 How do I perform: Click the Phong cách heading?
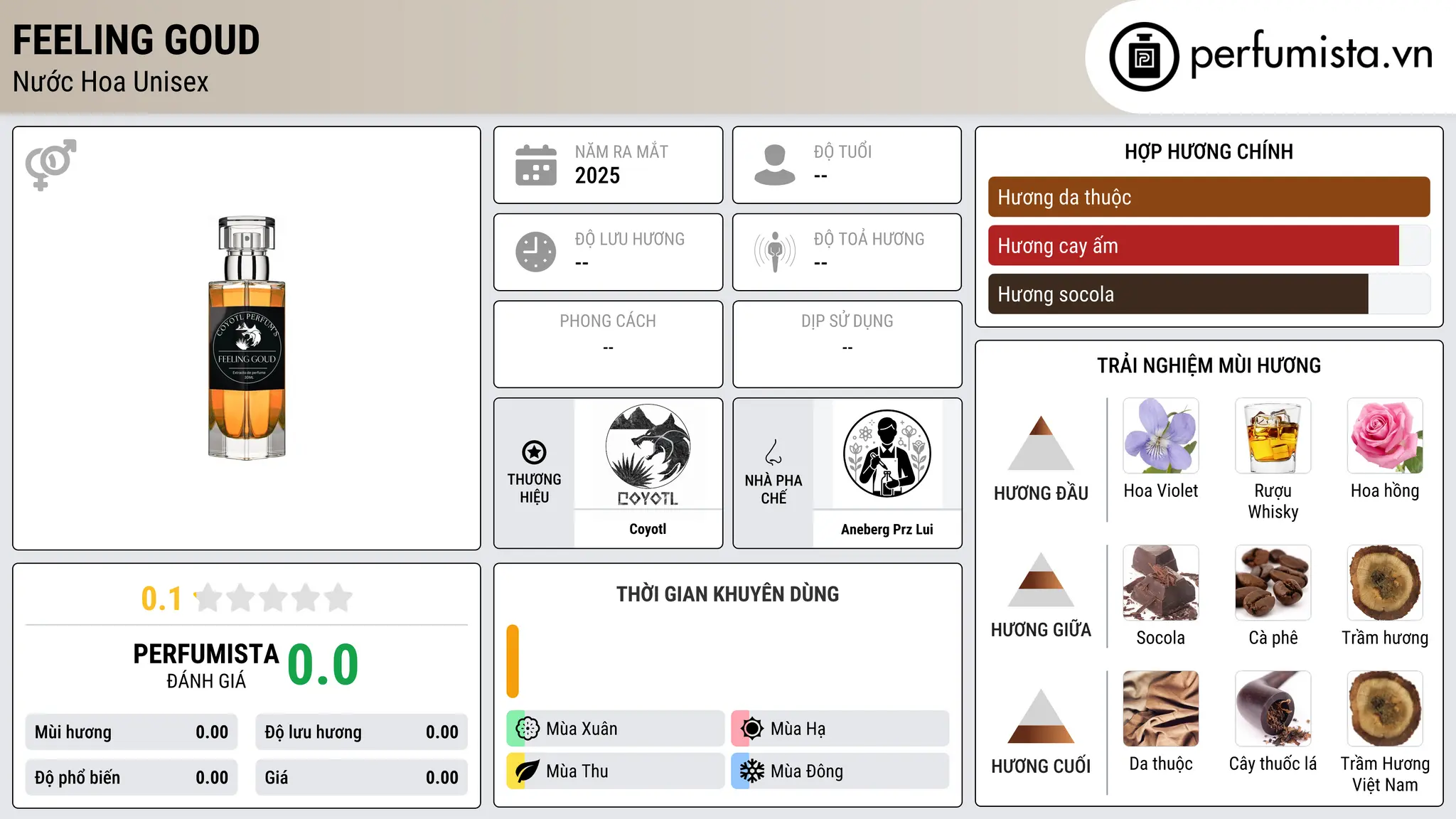(x=608, y=321)
